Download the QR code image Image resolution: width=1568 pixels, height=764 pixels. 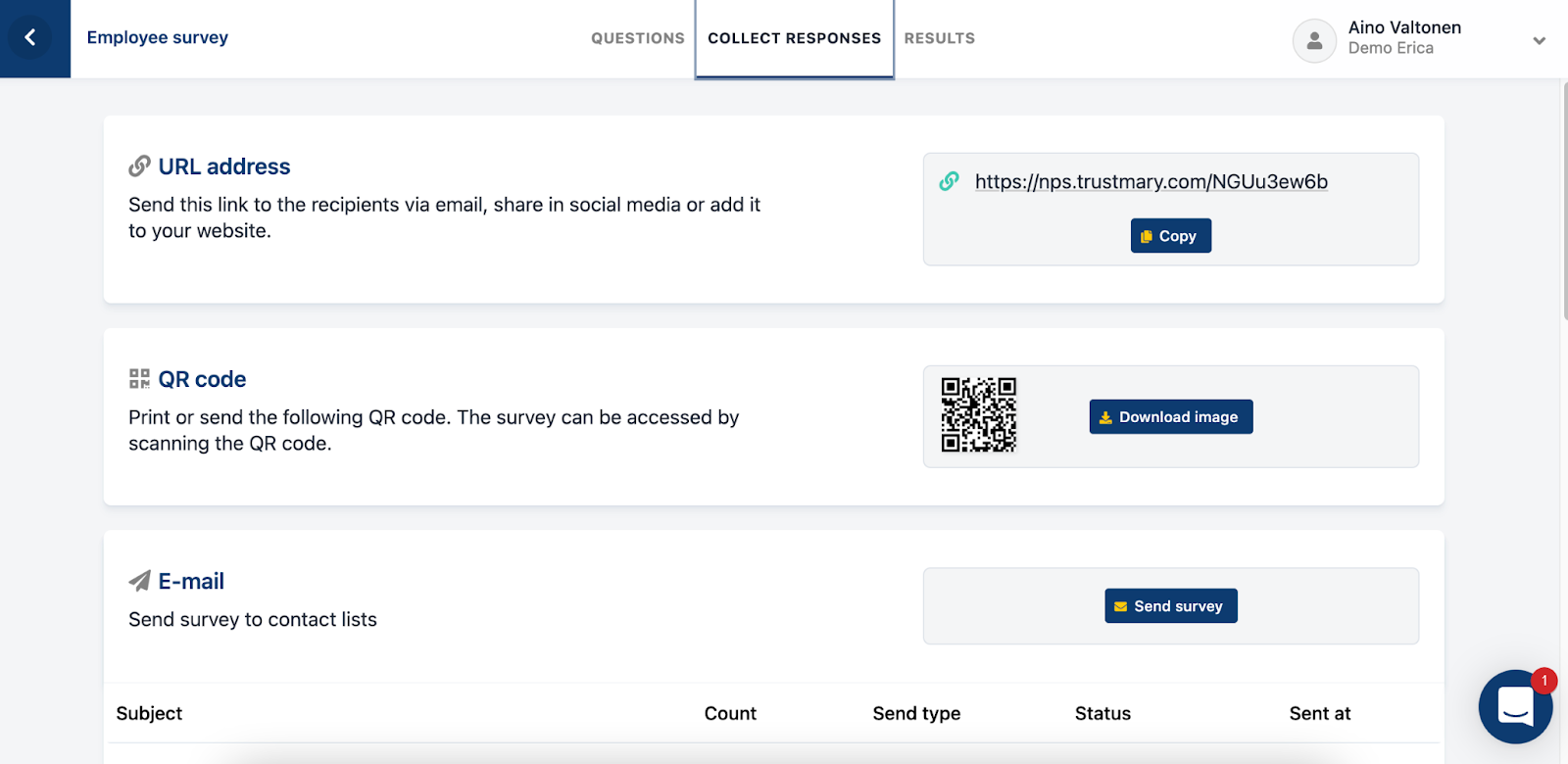pos(1171,417)
